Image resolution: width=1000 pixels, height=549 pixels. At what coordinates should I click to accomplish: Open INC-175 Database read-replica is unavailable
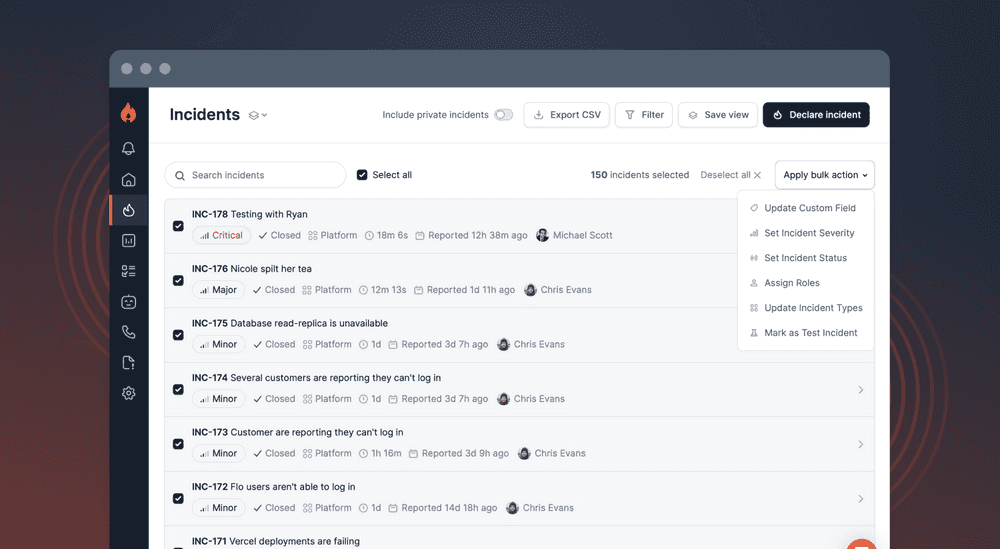click(x=290, y=323)
